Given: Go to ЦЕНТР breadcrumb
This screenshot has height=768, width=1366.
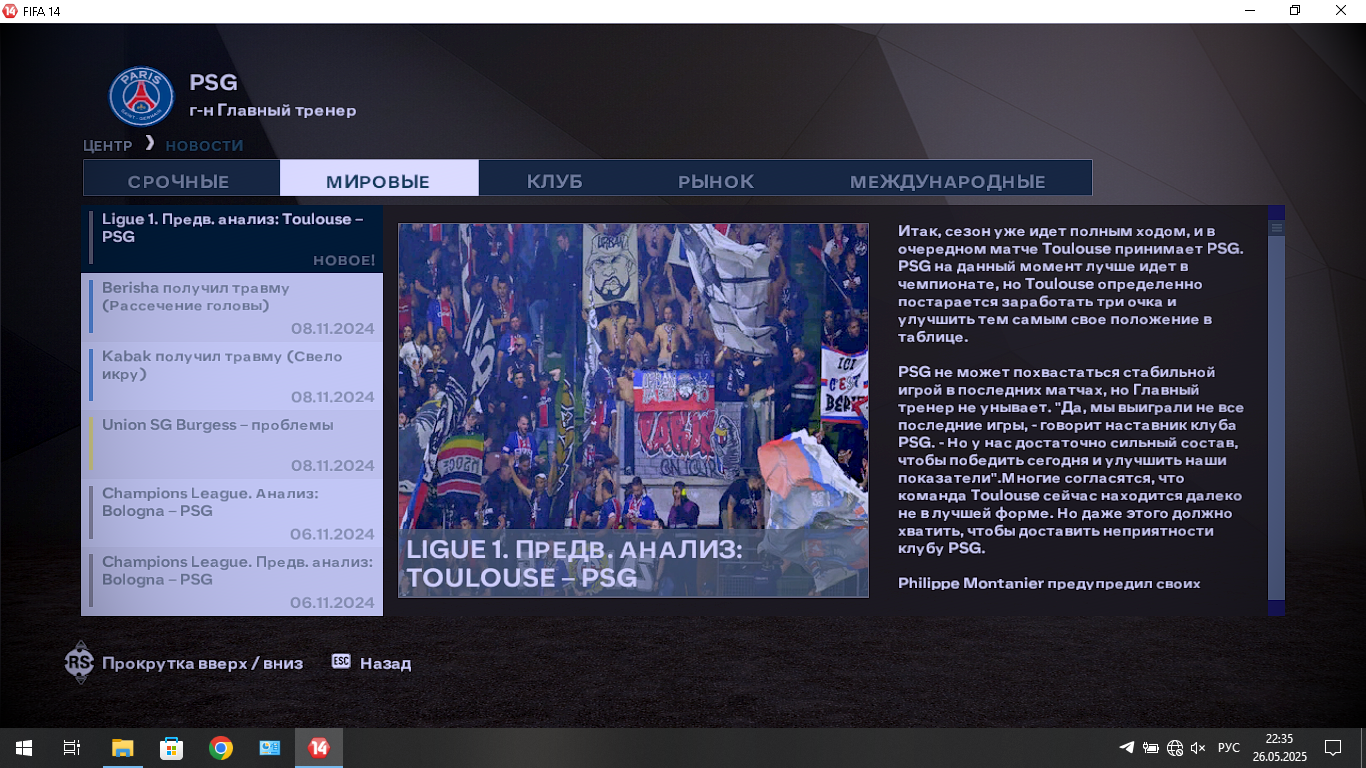Looking at the screenshot, I should [108, 146].
